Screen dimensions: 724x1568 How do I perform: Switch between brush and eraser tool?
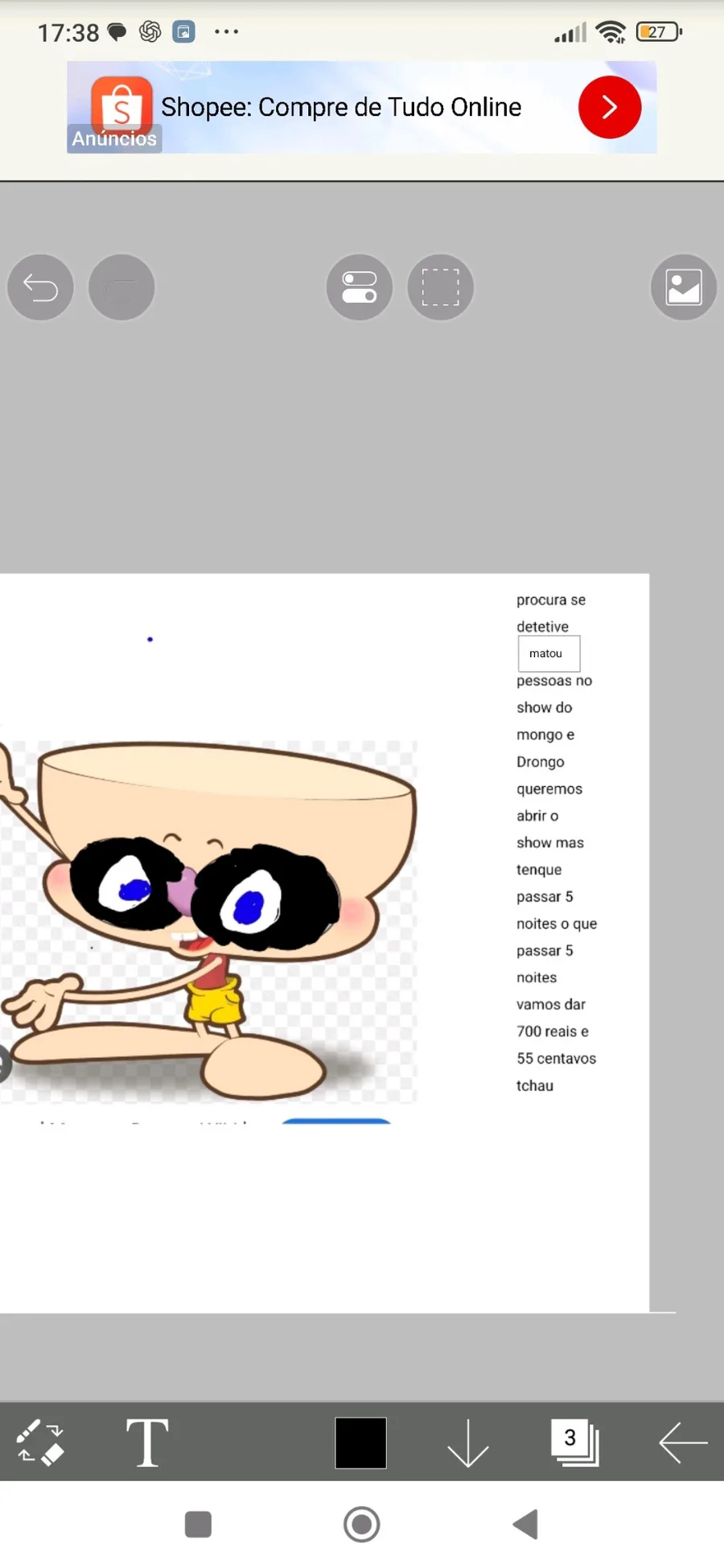point(40,1442)
